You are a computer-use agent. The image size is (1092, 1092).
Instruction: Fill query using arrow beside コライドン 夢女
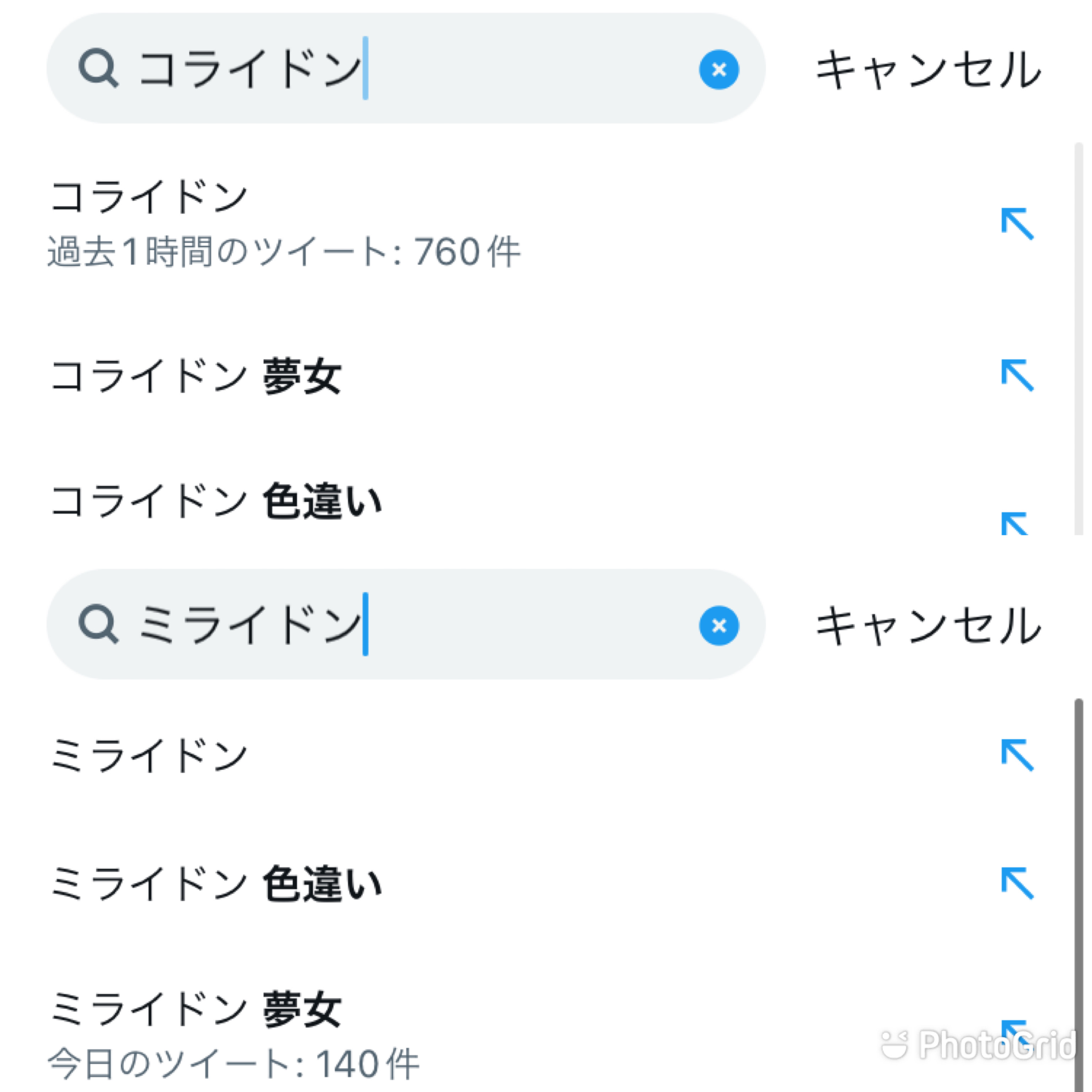pos(1017,375)
